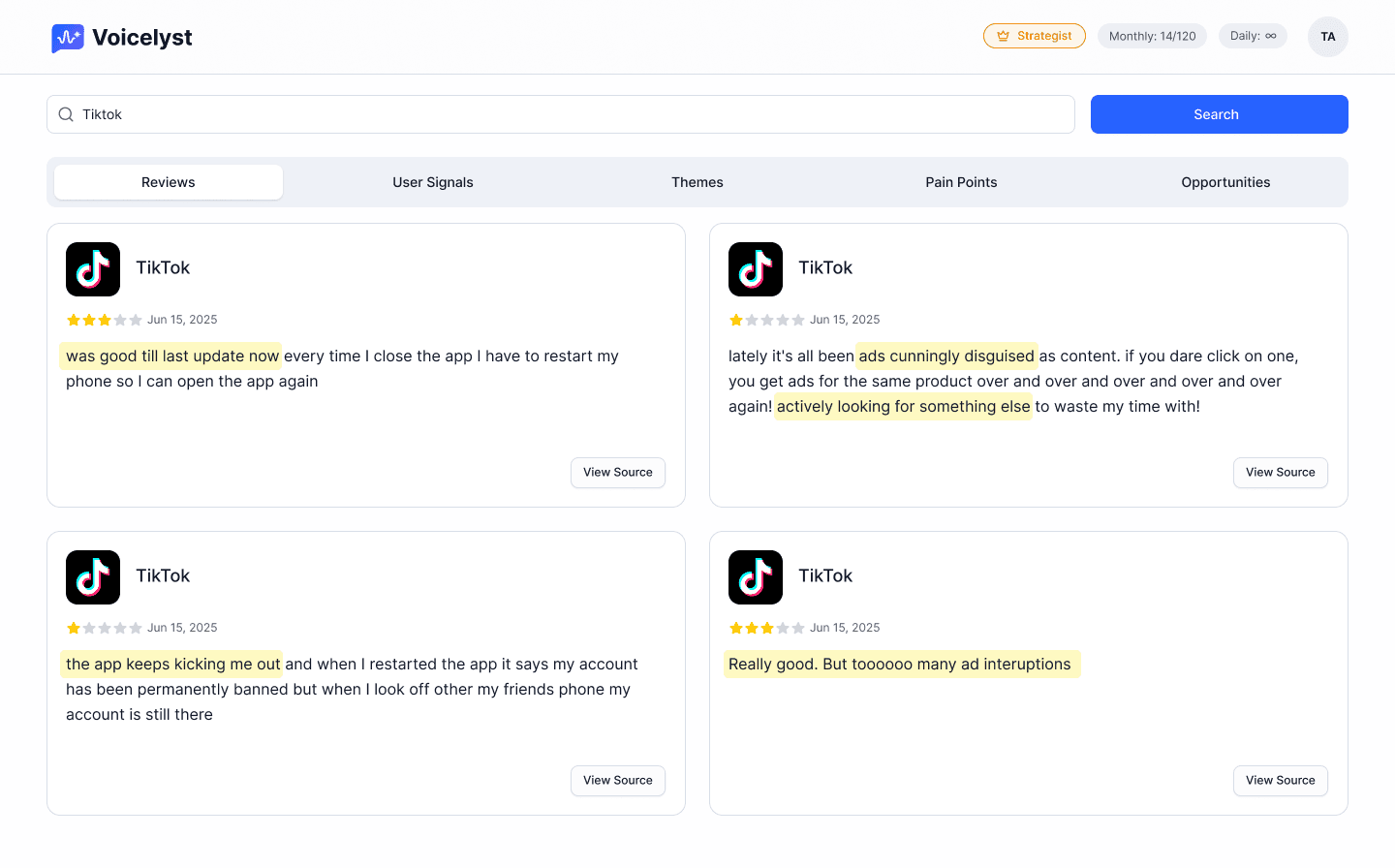Select the TikTok icon in the bottom-left review card
The width and height of the screenshot is (1395, 868).
(92, 576)
